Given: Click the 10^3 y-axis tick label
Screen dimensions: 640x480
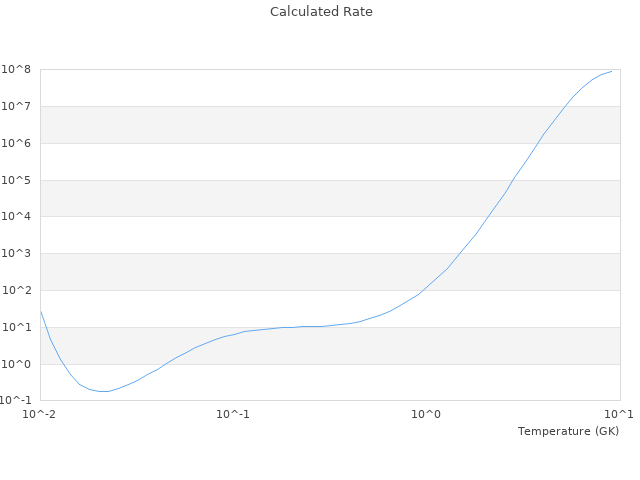Looking at the screenshot, I should [x=17, y=254].
